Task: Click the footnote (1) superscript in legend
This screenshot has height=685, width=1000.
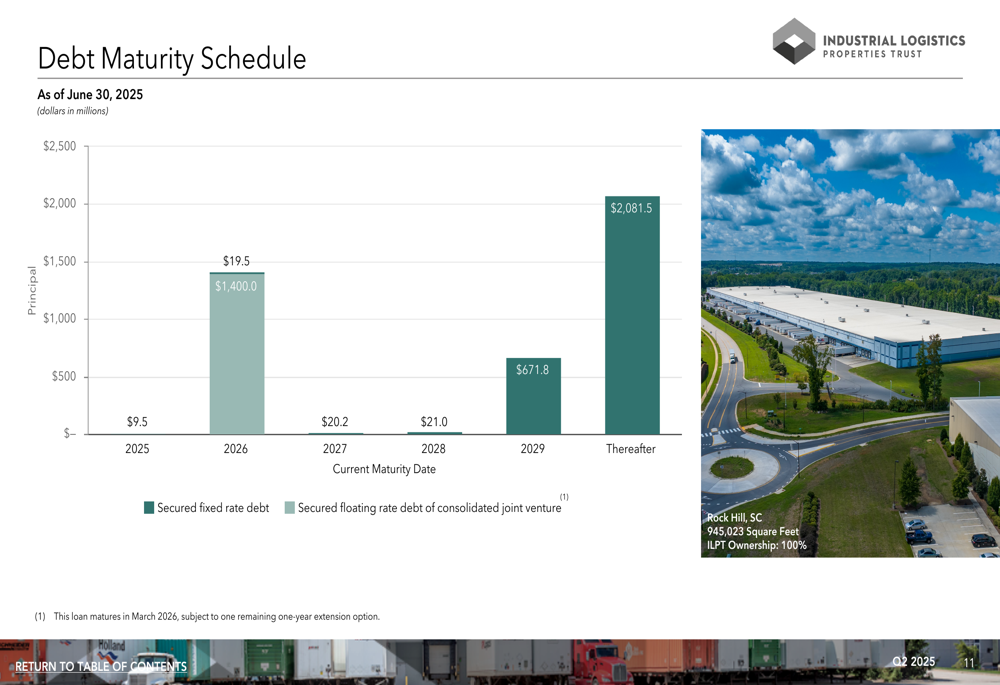Action: [564, 497]
